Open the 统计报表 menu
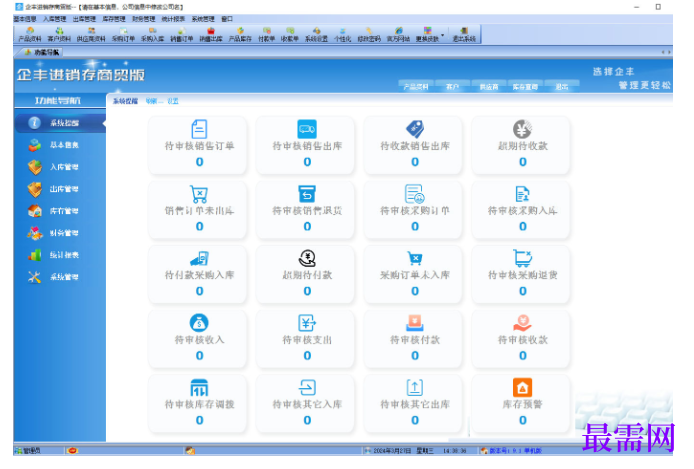Image resolution: width=694 pixels, height=469 pixels. click(173, 19)
